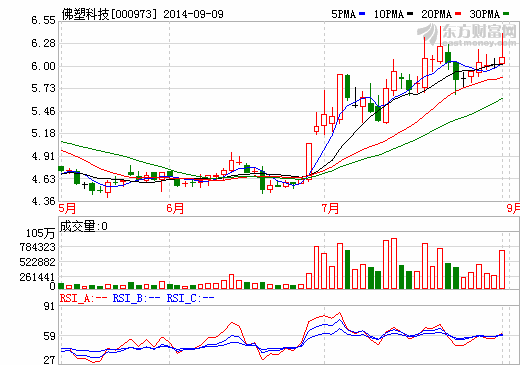Click the 9月 date axis marker
Viewport: 520px width, 365px height.
coord(513,208)
